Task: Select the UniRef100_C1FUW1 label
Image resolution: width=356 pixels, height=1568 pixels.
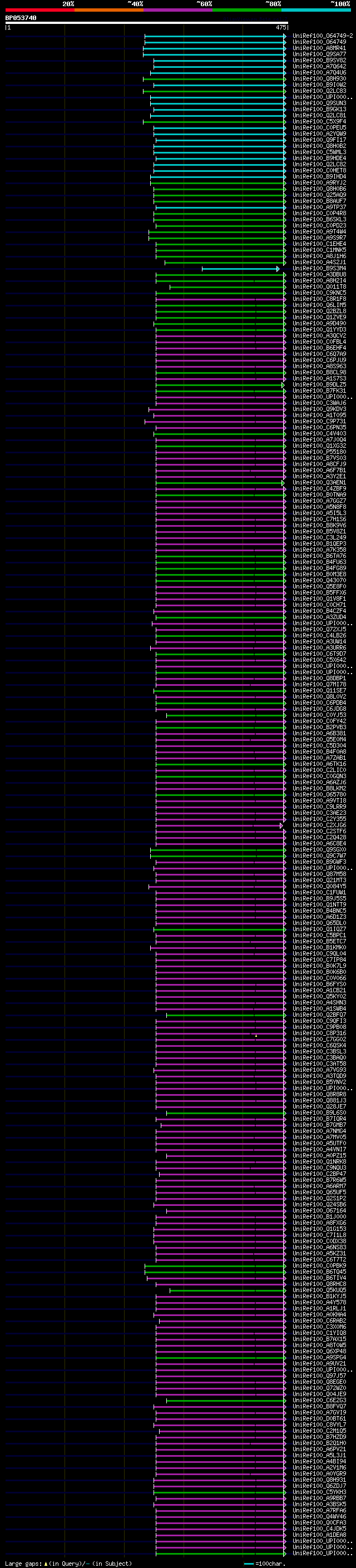Action: pos(319,892)
